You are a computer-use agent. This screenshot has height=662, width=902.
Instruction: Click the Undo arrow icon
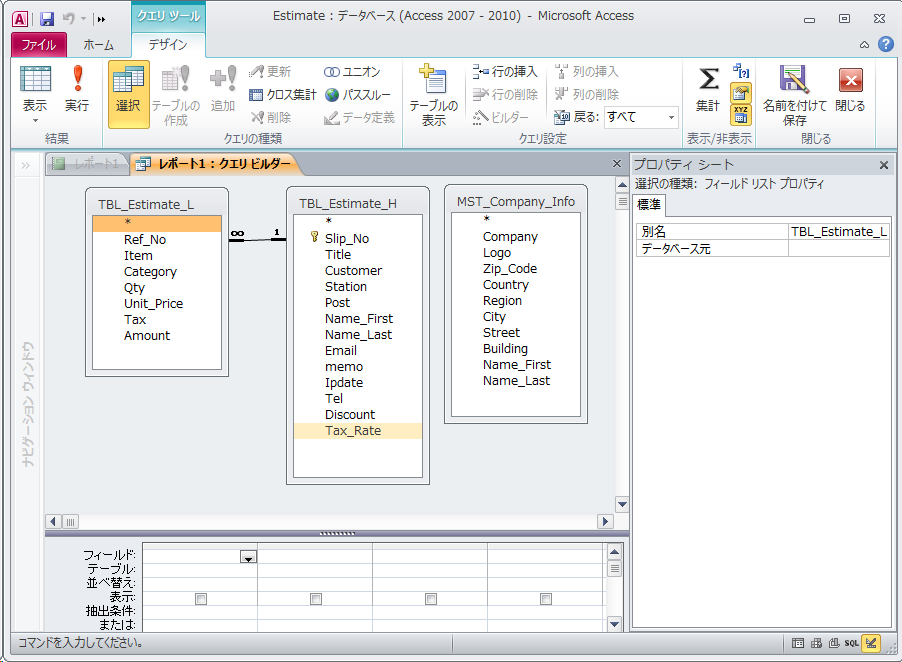point(69,19)
